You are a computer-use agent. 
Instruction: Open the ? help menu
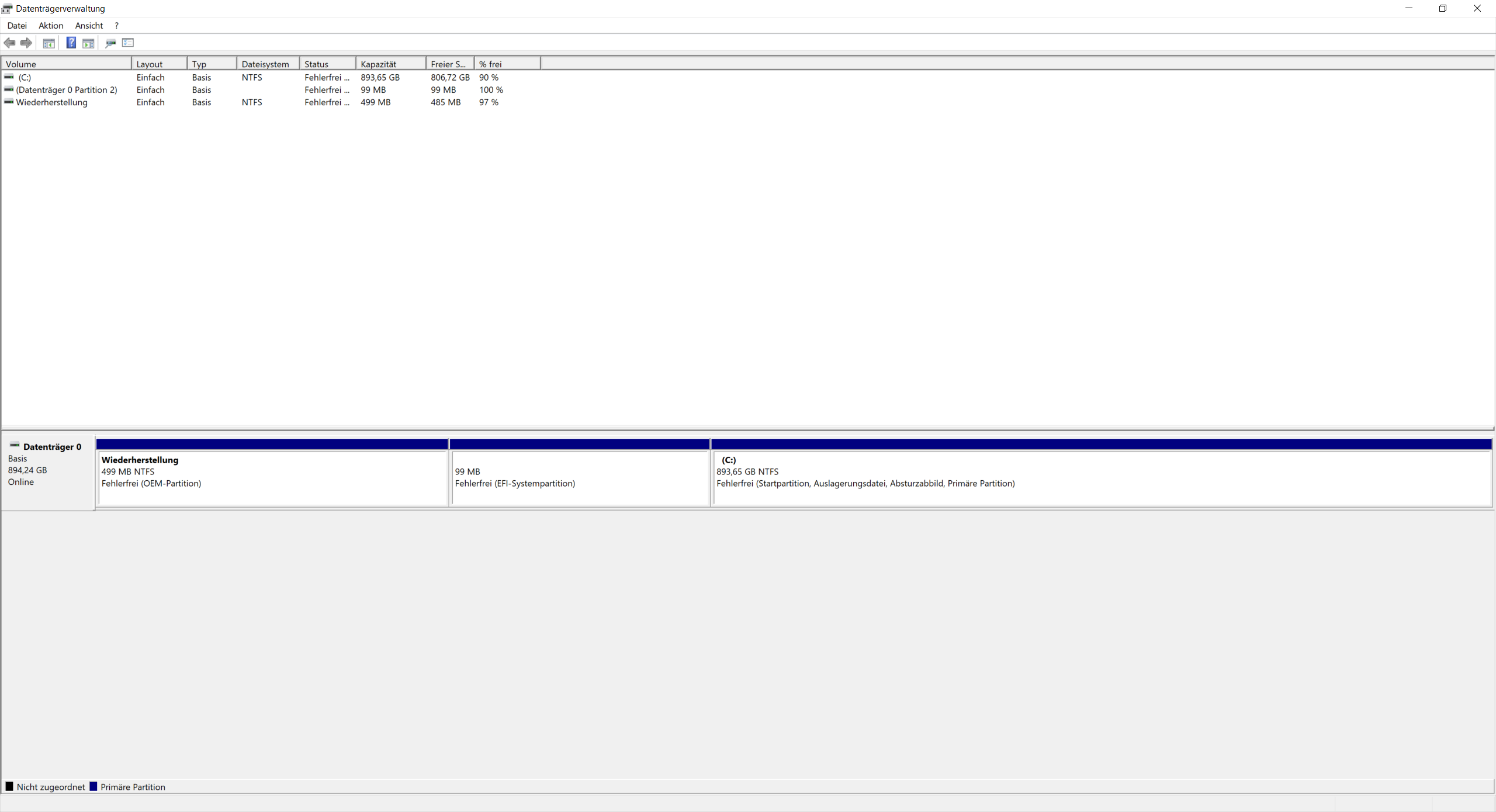(x=116, y=26)
